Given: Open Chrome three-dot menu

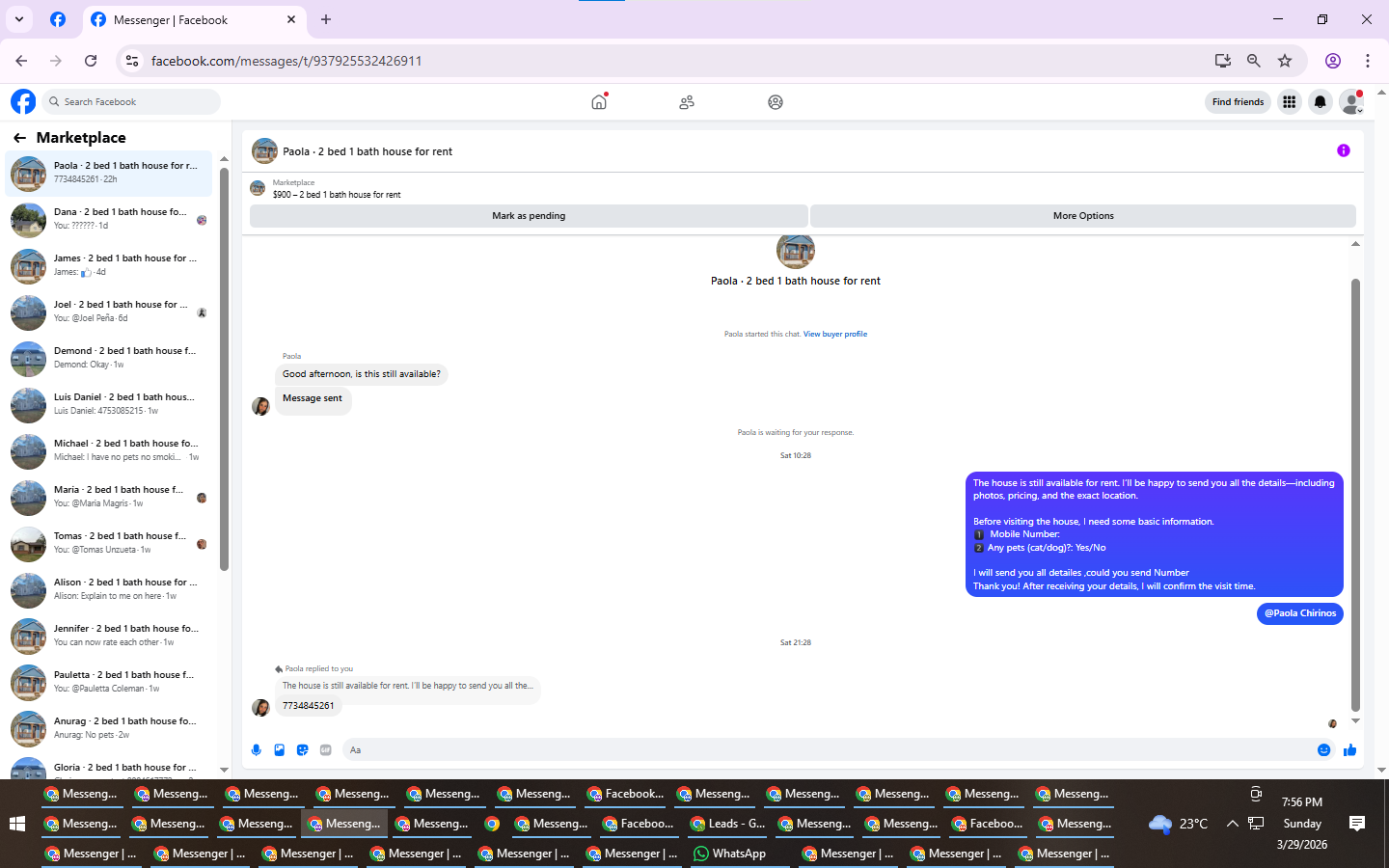Looking at the screenshot, I should [x=1368, y=61].
